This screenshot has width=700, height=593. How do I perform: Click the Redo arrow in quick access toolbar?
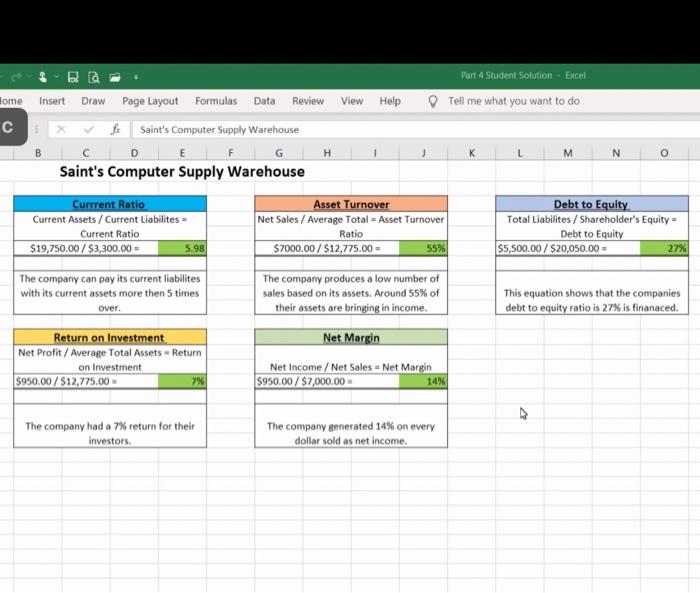click(x=16, y=77)
